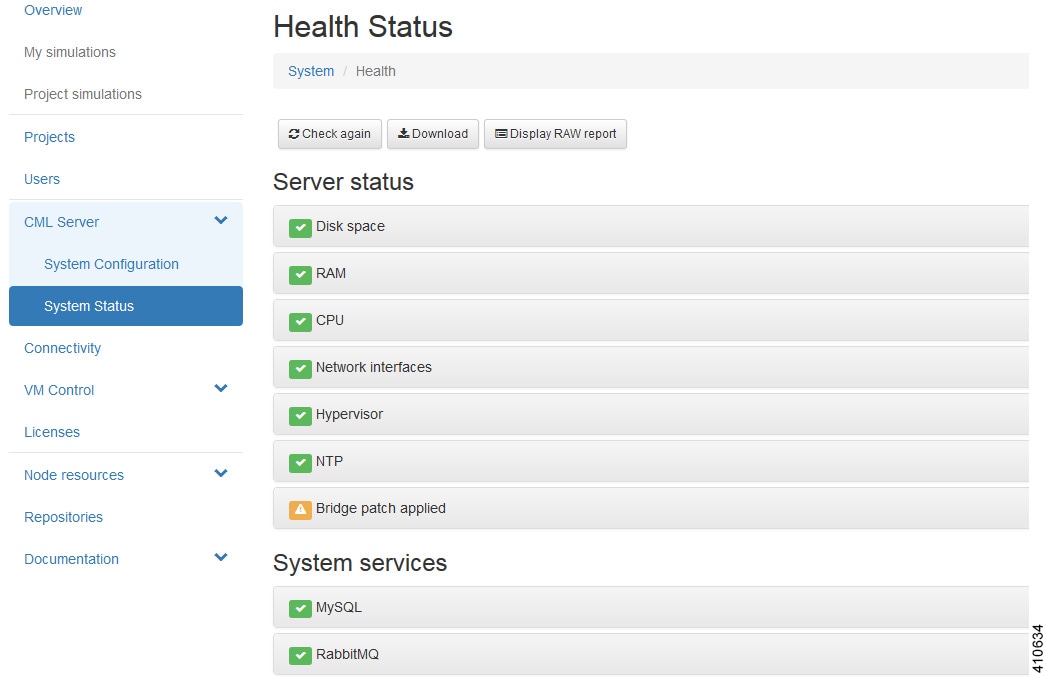Expand the VM Control submenu chevron
Viewport: 1046px width, 677px height.
(x=221, y=389)
